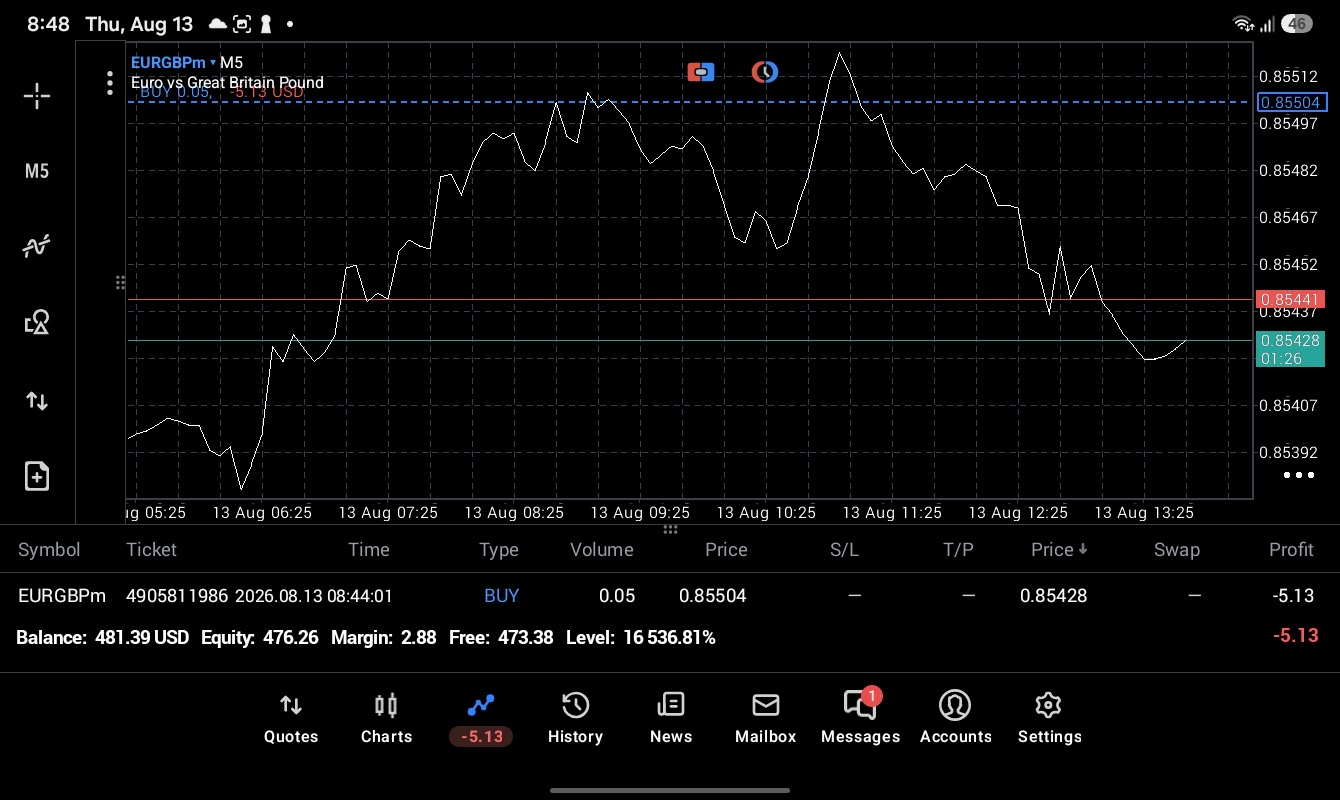Open the three-dot chart menu
Image resolution: width=1340 pixels, height=800 pixels.
110,83
